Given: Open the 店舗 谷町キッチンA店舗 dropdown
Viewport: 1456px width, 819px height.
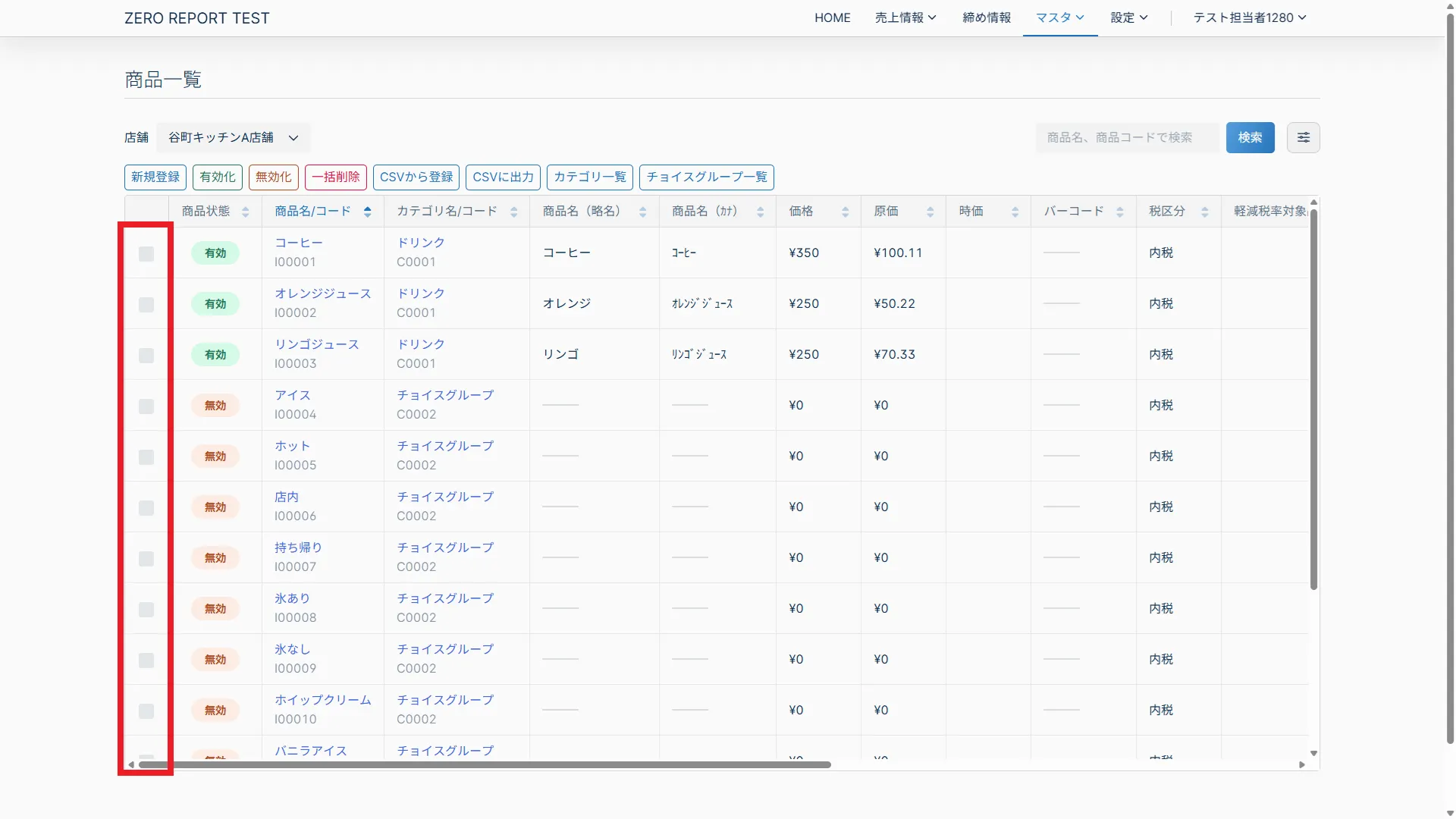Looking at the screenshot, I should 233,137.
